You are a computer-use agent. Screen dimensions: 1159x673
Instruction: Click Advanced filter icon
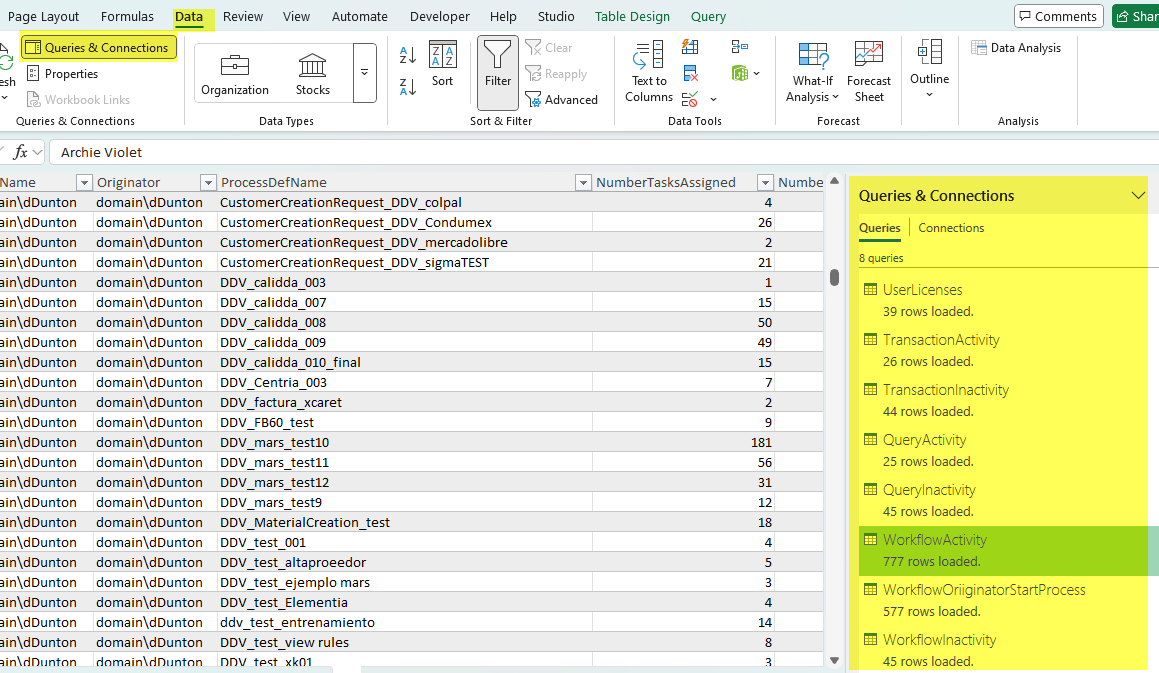tap(561, 100)
